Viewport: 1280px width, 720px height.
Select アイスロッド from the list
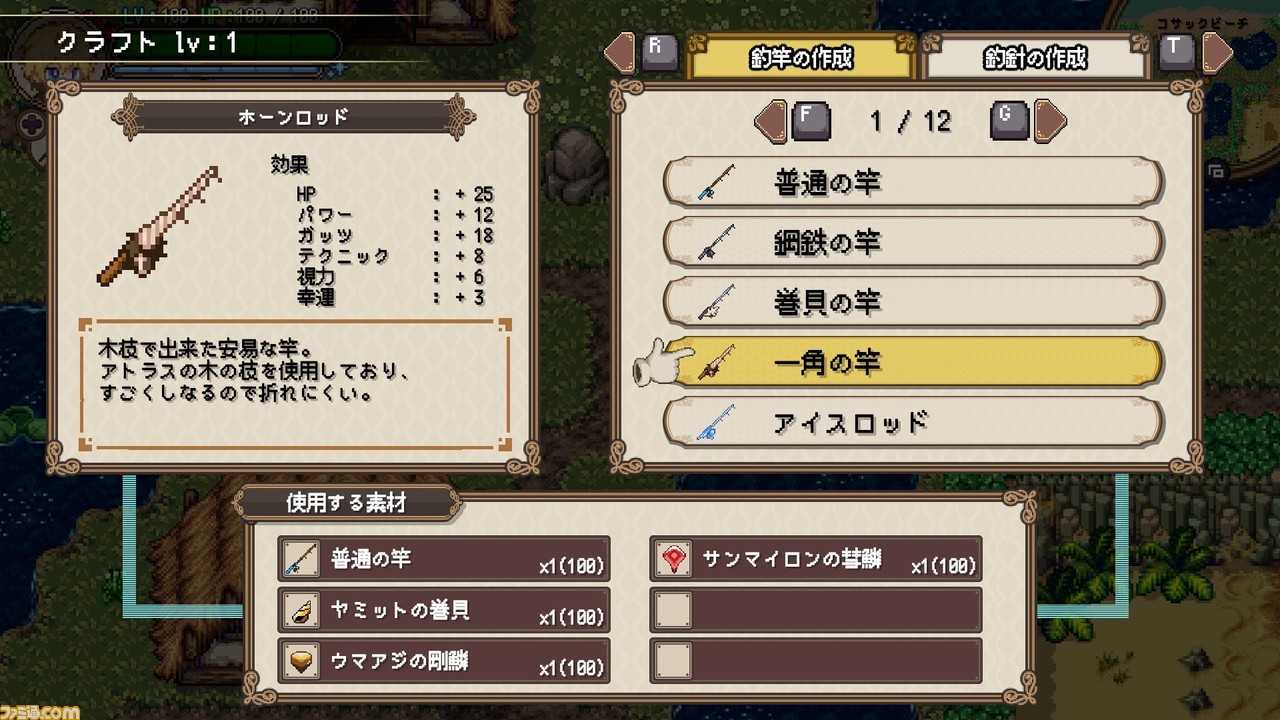click(913, 422)
